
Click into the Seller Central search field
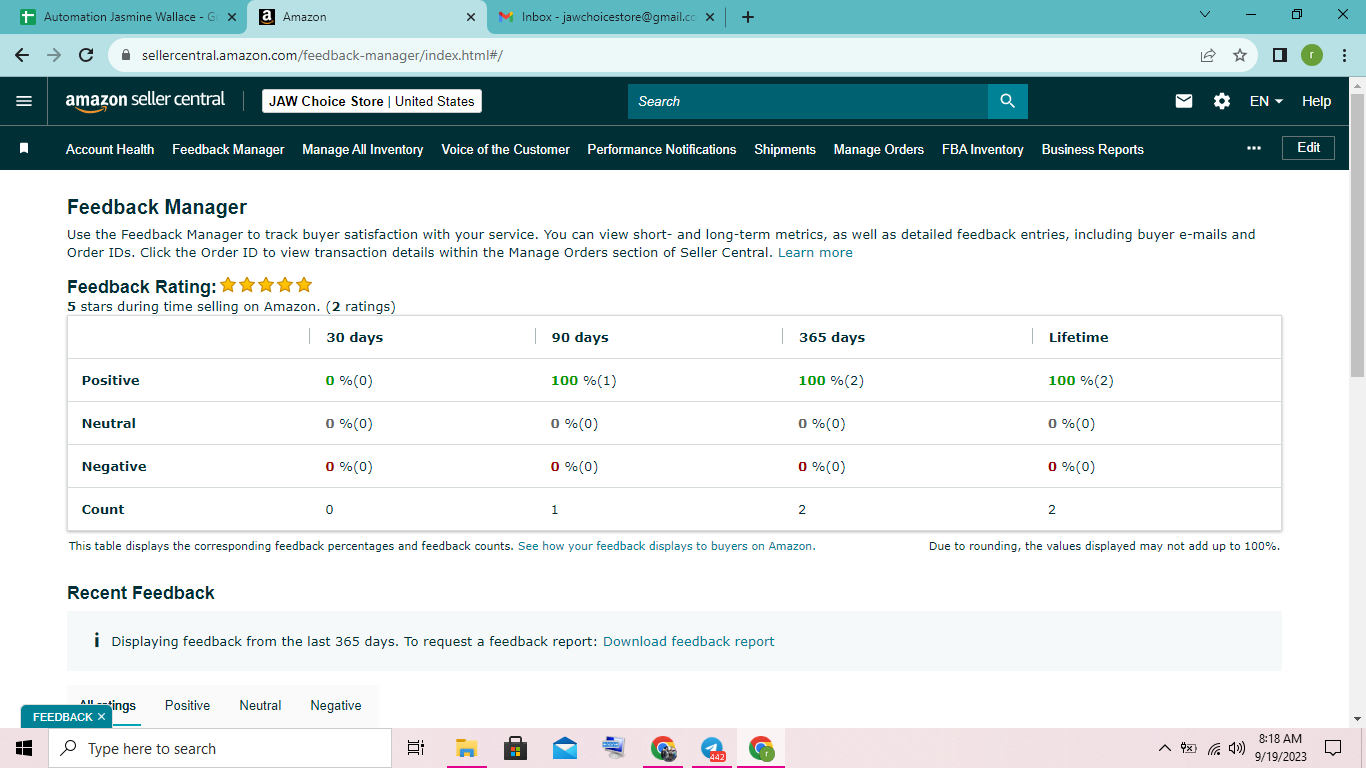(808, 101)
